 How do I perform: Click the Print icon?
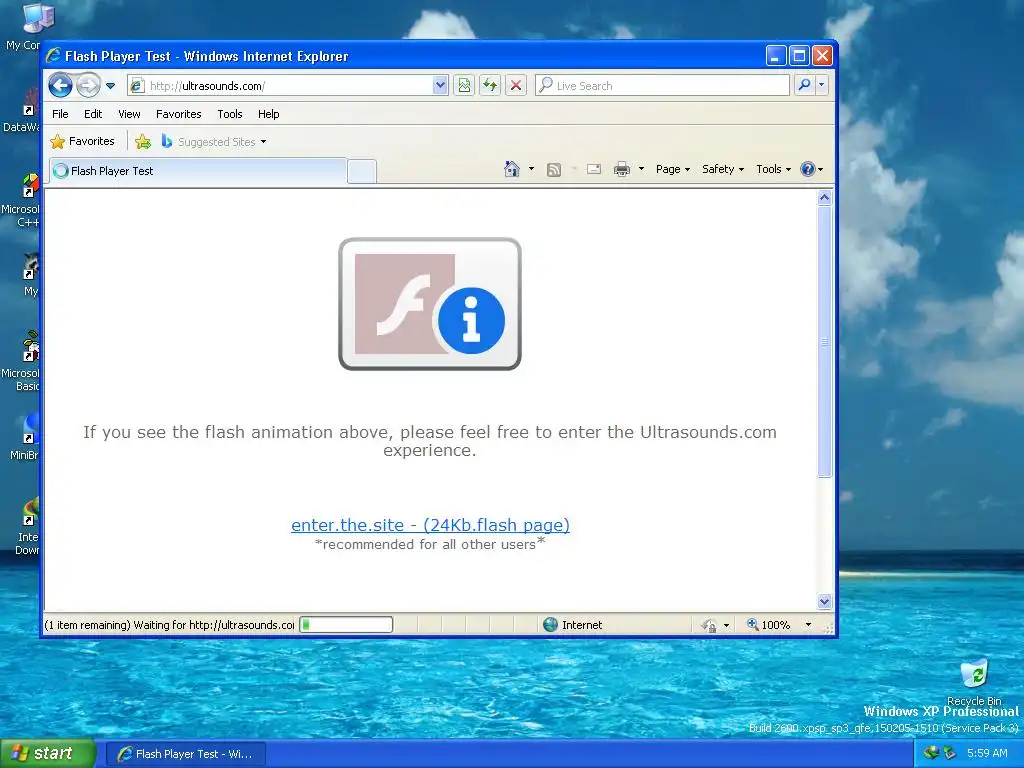622,169
